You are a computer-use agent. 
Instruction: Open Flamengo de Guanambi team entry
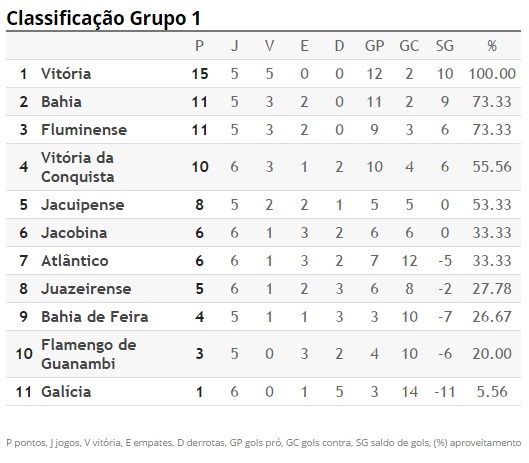click(89, 354)
